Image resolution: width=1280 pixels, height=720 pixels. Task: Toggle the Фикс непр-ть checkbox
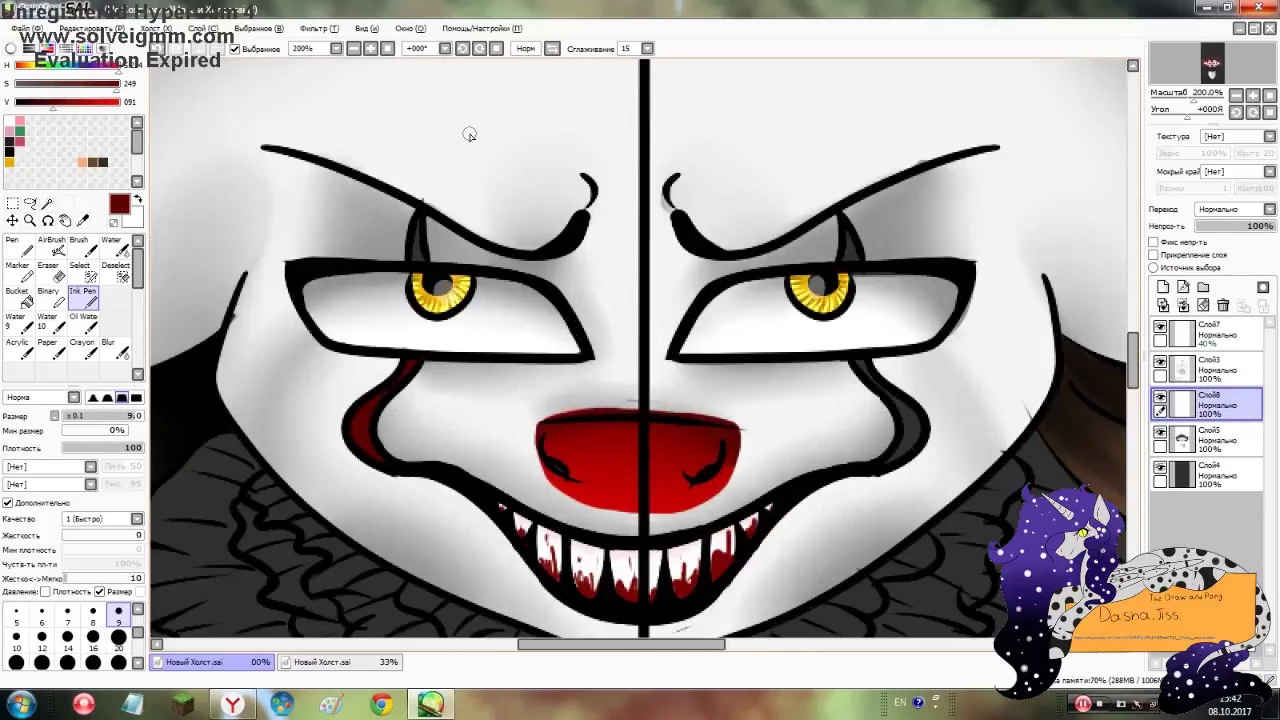click(x=1153, y=242)
